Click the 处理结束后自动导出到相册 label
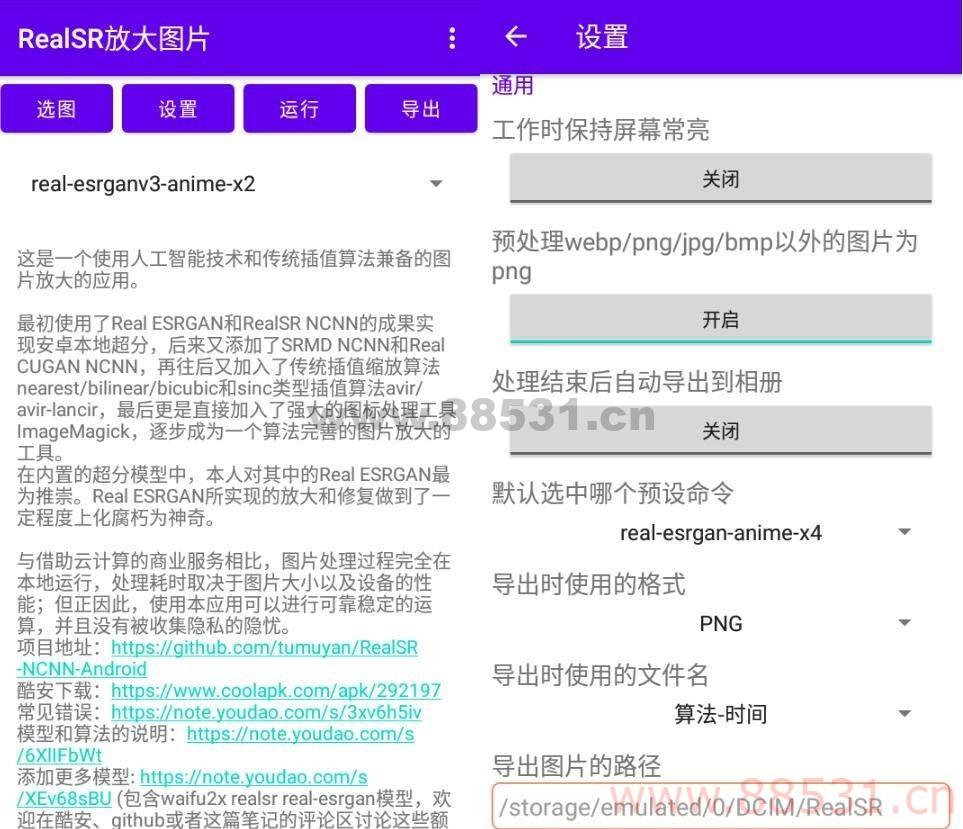The height and width of the screenshot is (829, 963). pyautogui.click(x=637, y=381)
